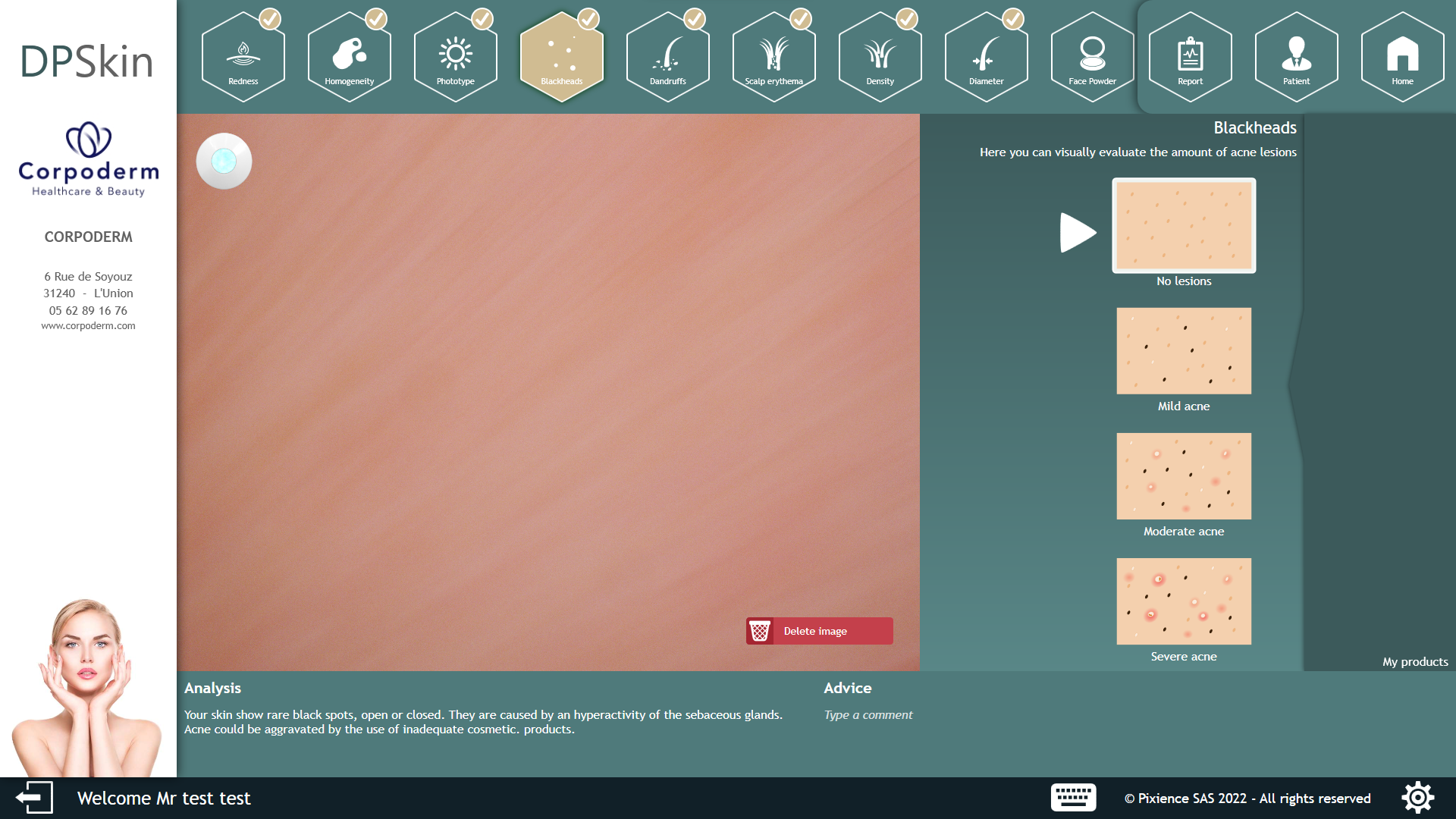The height and width of the screenshot is (819, 1456).
Task: Select the Severe acne reference thumbnail
Action: (1183, 601)
